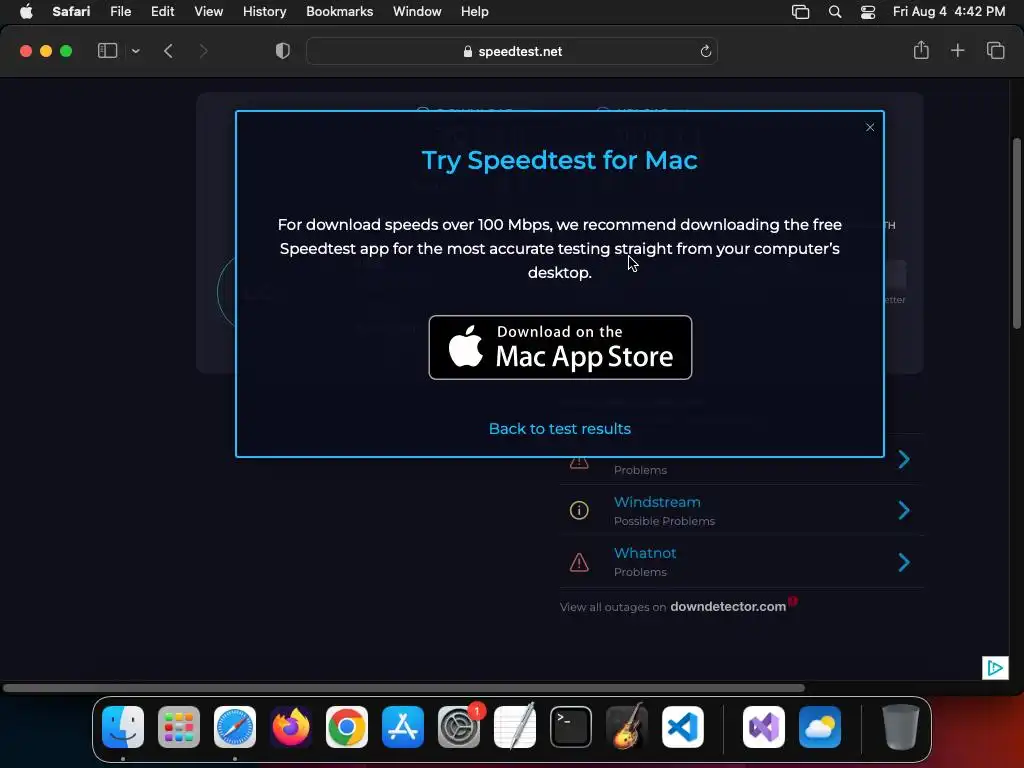This screenshot has height=768, width=1024.
Task: Toggle the Safari sidebar button
Action: coord(107,51)
